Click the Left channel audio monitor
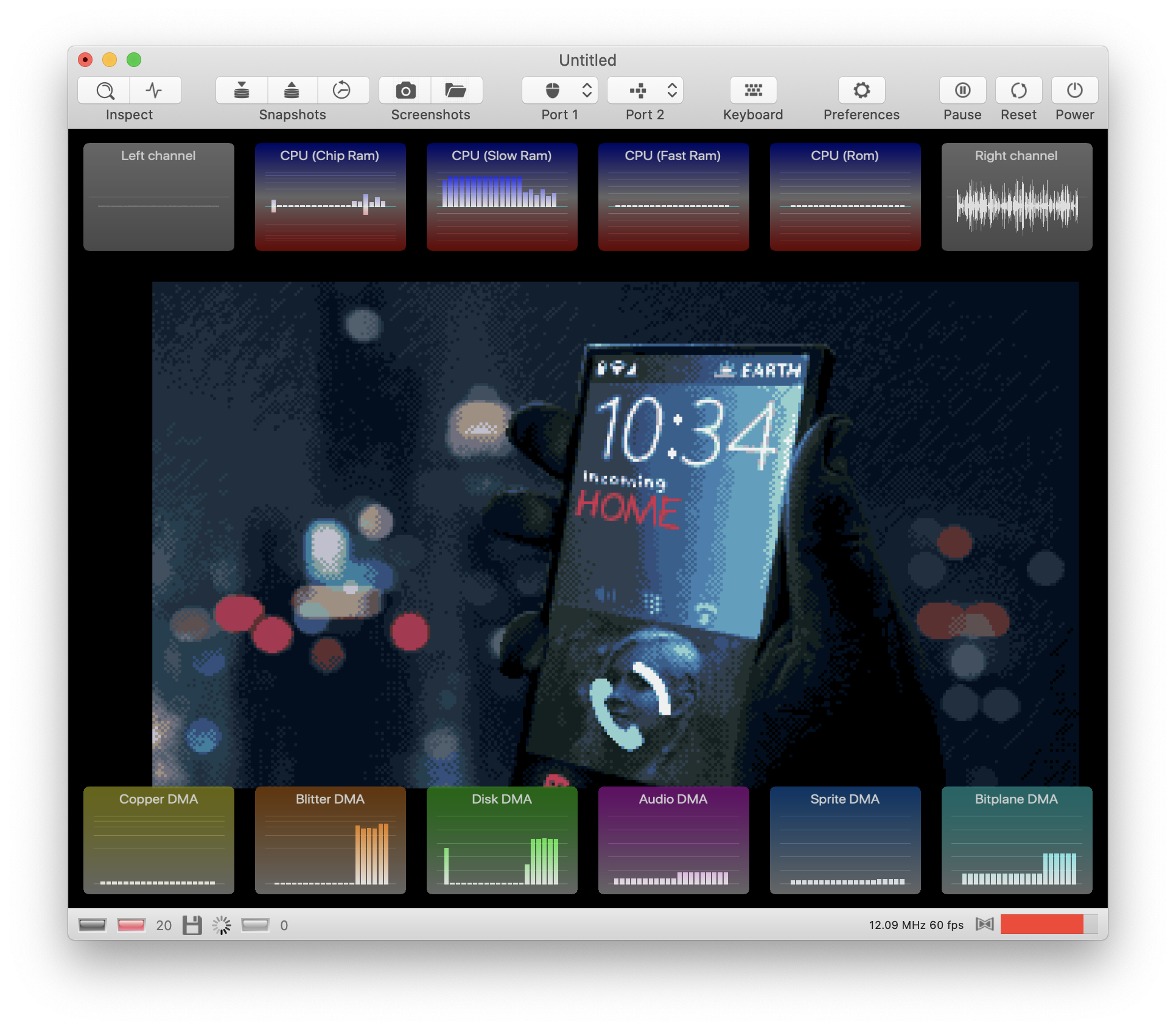This screenshot has height=1030, width=1176. pos(159,197)
